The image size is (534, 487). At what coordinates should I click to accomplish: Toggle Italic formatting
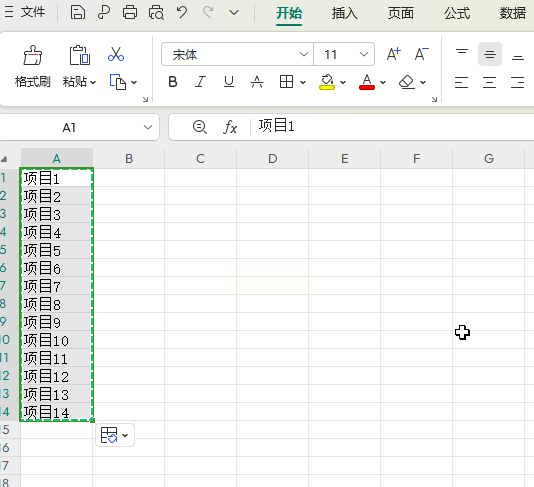point(200,82)
